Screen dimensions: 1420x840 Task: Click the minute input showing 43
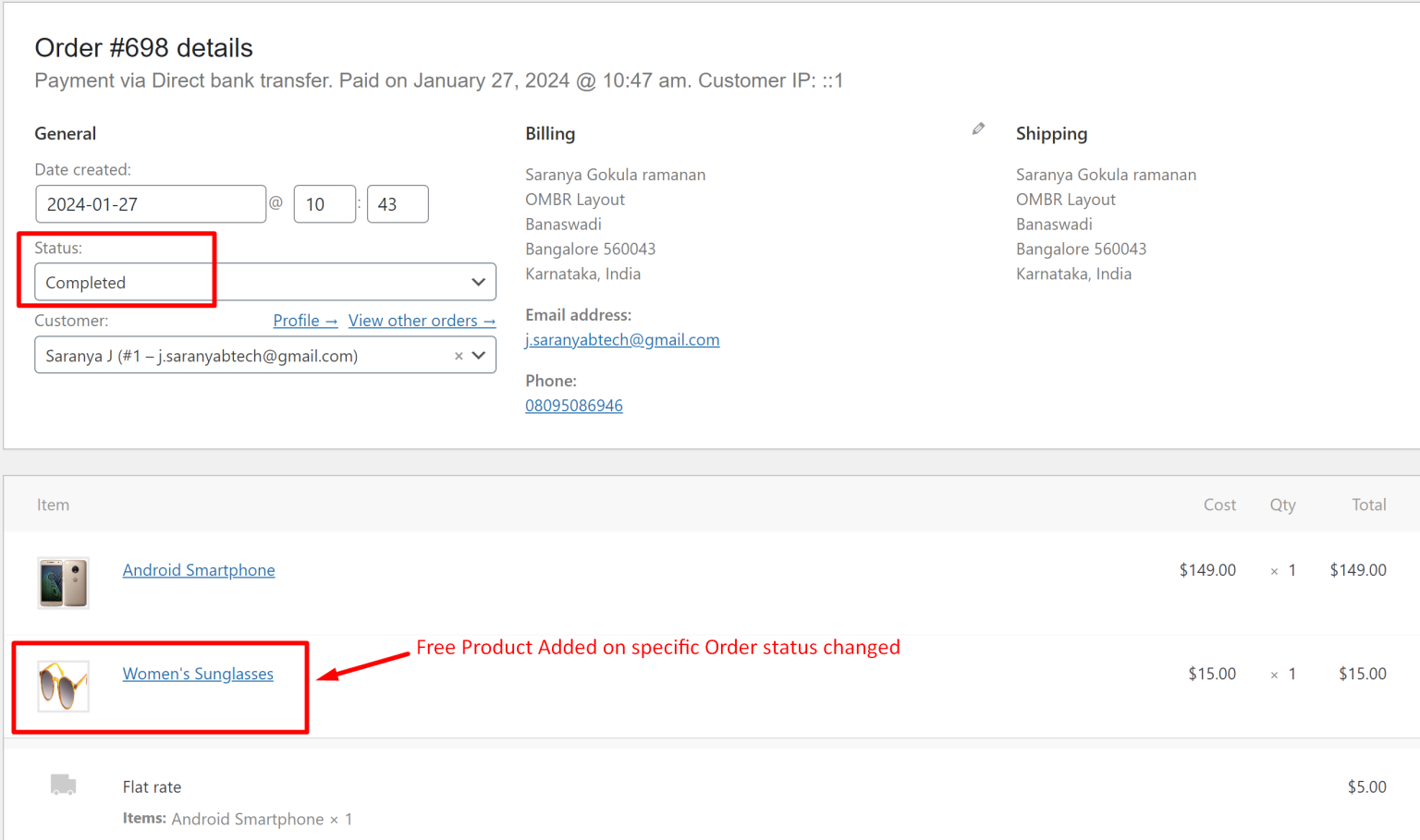point(398,203)
